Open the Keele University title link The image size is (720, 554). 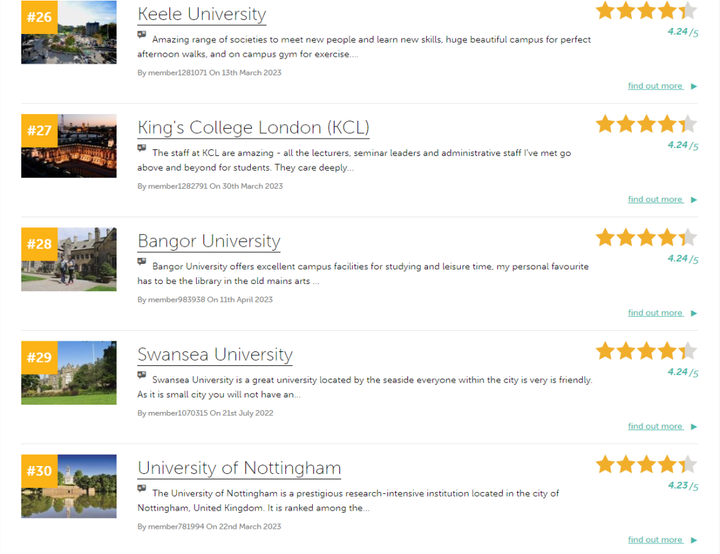[202, 15]
